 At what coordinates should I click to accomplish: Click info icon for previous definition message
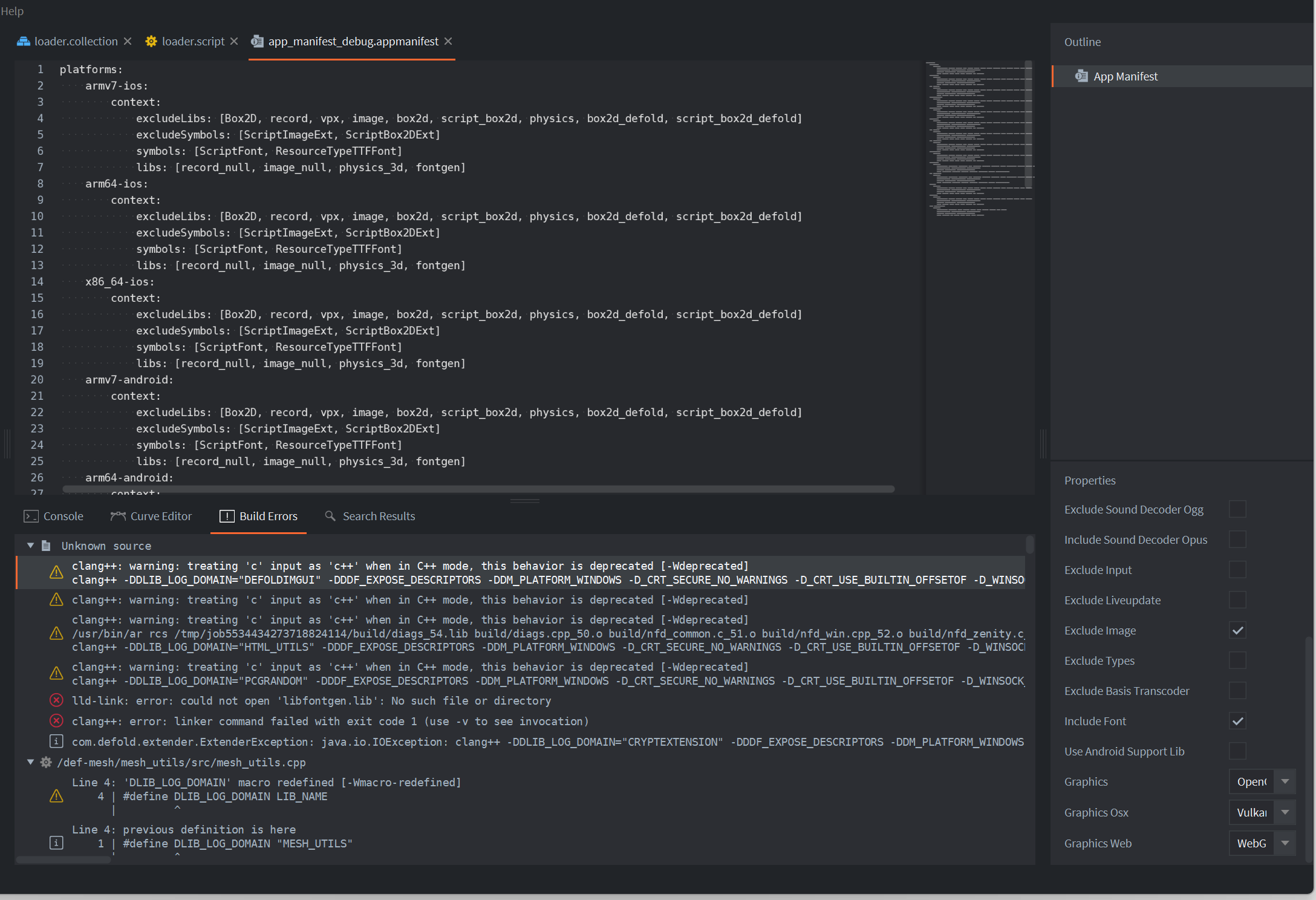(56, 843)
